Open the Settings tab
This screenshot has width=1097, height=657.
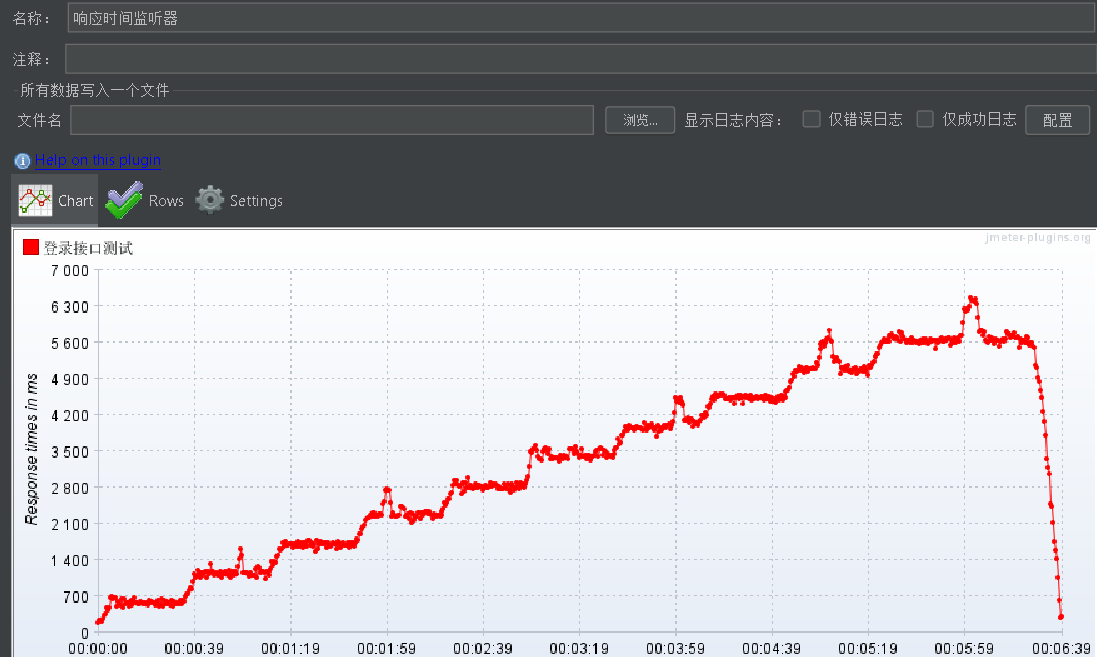[239, 201]
